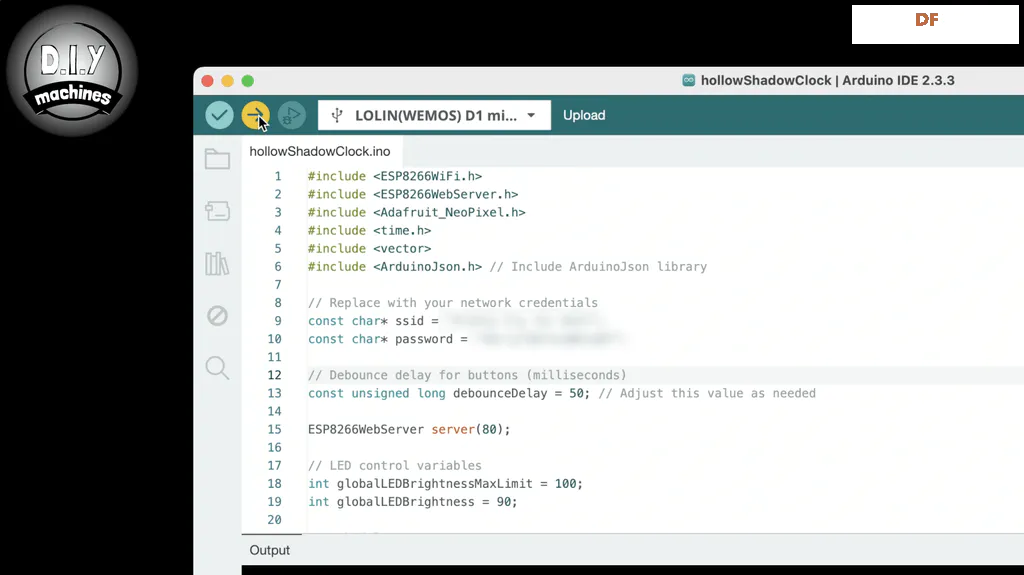Open the Library Manager books icon
1024x575 pixels.
[x=217, y=263]
